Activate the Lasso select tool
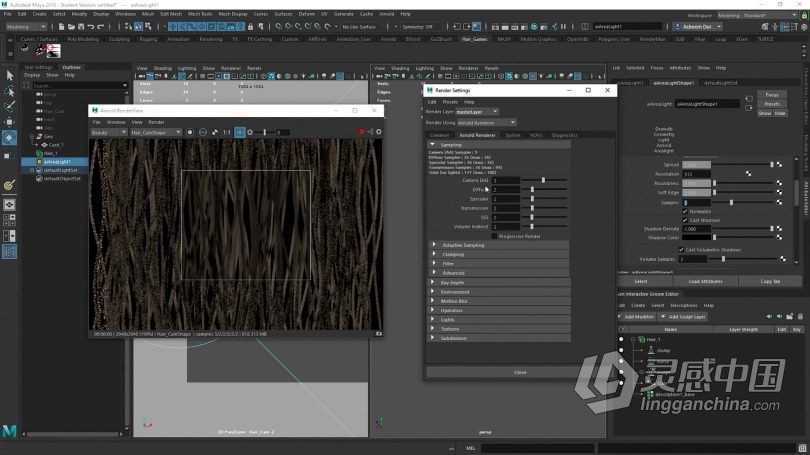810x455 pixels. pyautogui.click(x=9, y=91)
